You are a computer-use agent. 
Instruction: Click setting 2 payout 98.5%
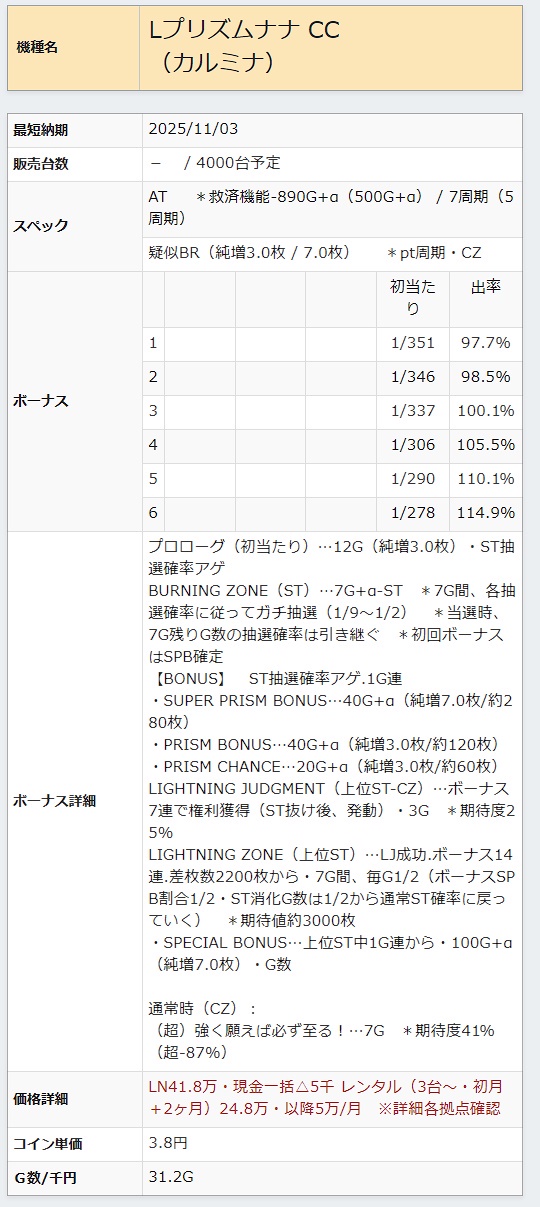(487, 377)
